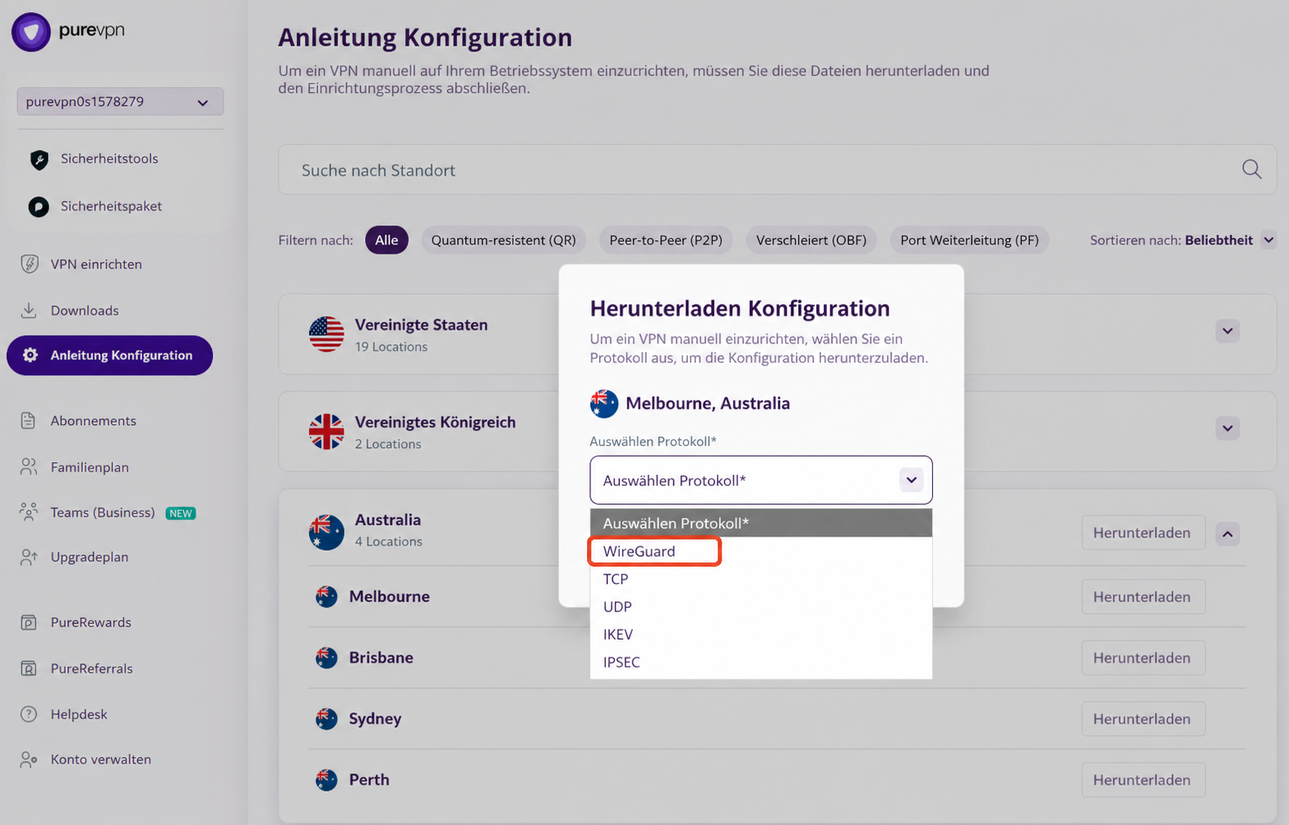Click the Anleitung Konfiguration gear icon
Image resolution: width=1289 pixels, height=825 pixels.
[x=30, y=355]
